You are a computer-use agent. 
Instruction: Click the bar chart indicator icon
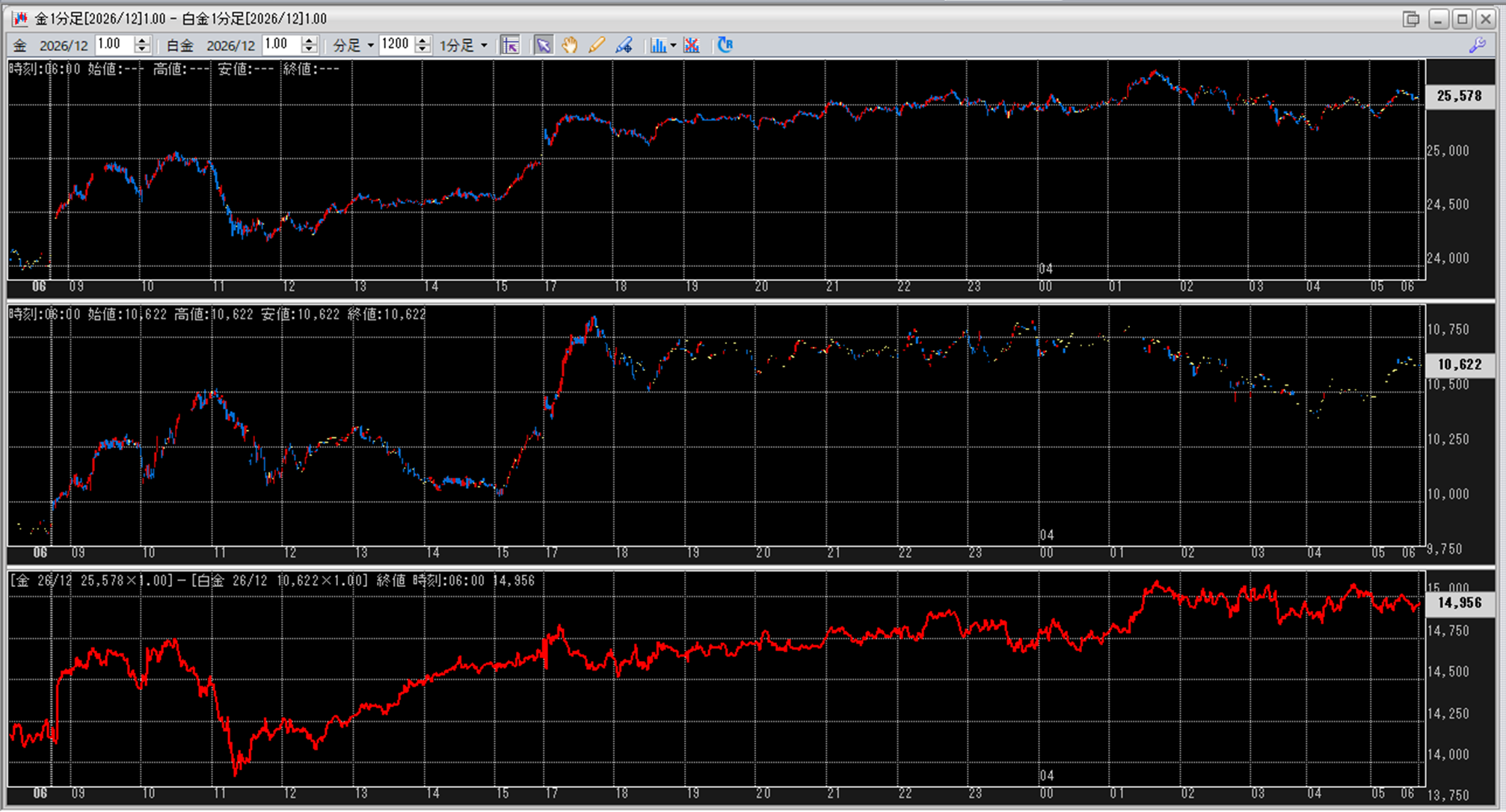tap(657, 46)
